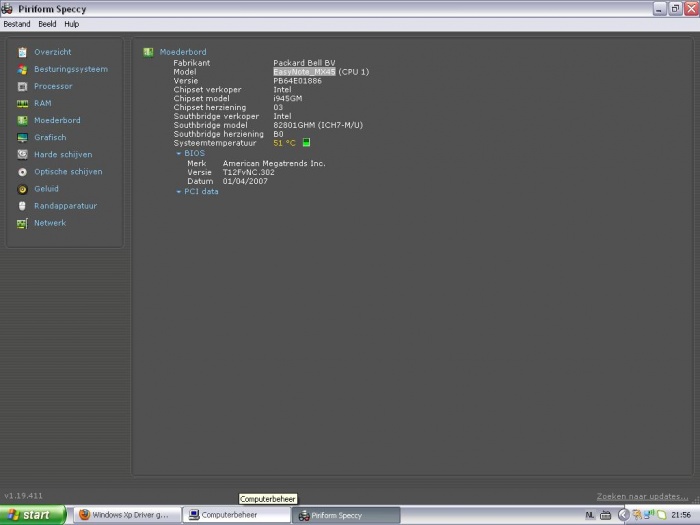Show Netwerk details

pos(50,223)
